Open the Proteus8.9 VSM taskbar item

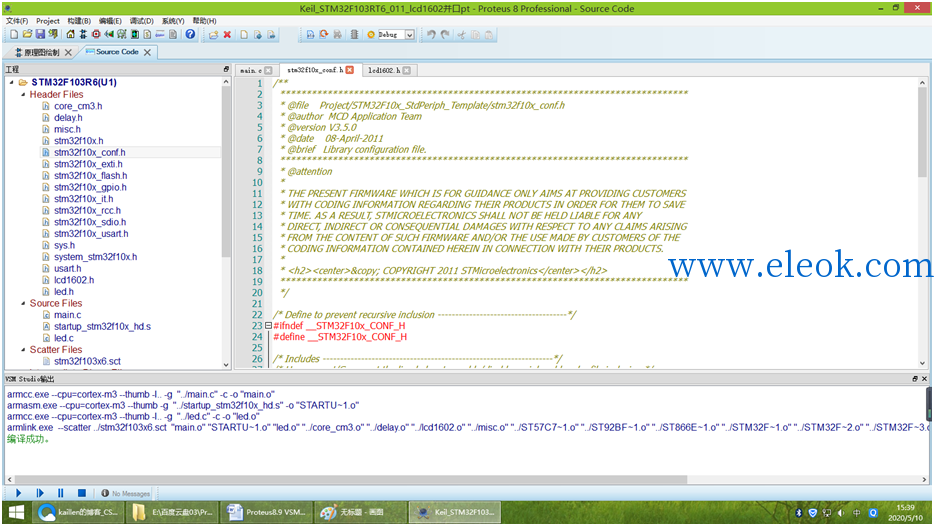tap(267, 512)
